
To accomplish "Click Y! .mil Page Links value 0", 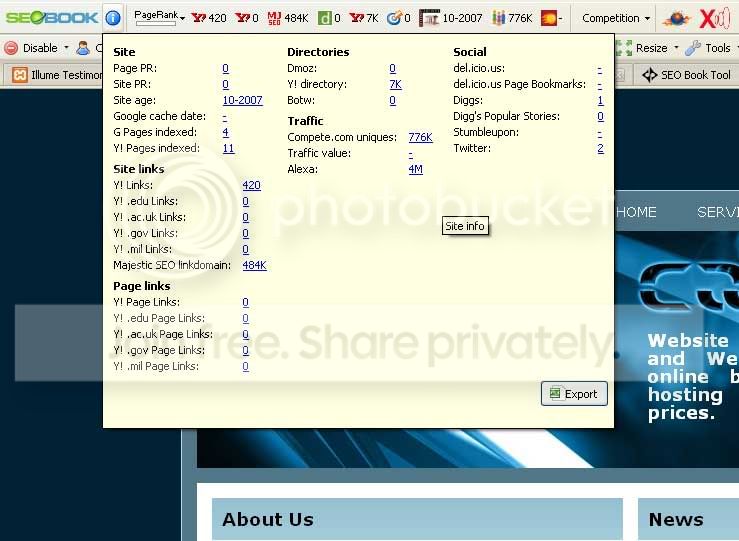I will (246, 366).
